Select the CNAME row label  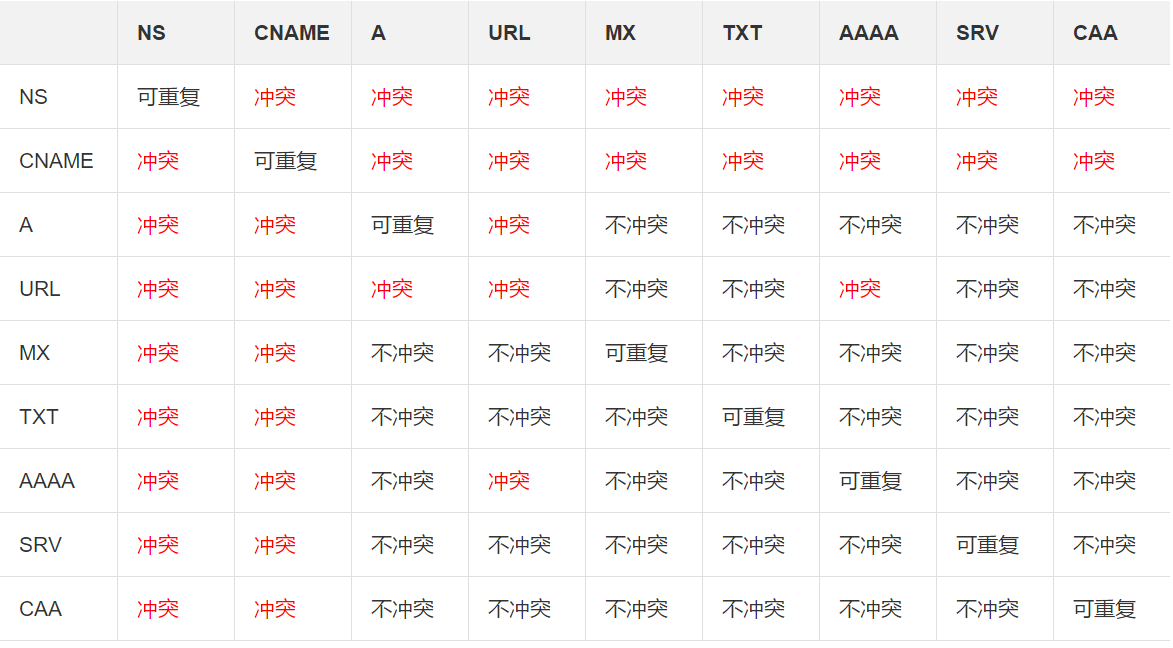coord(56,161)
